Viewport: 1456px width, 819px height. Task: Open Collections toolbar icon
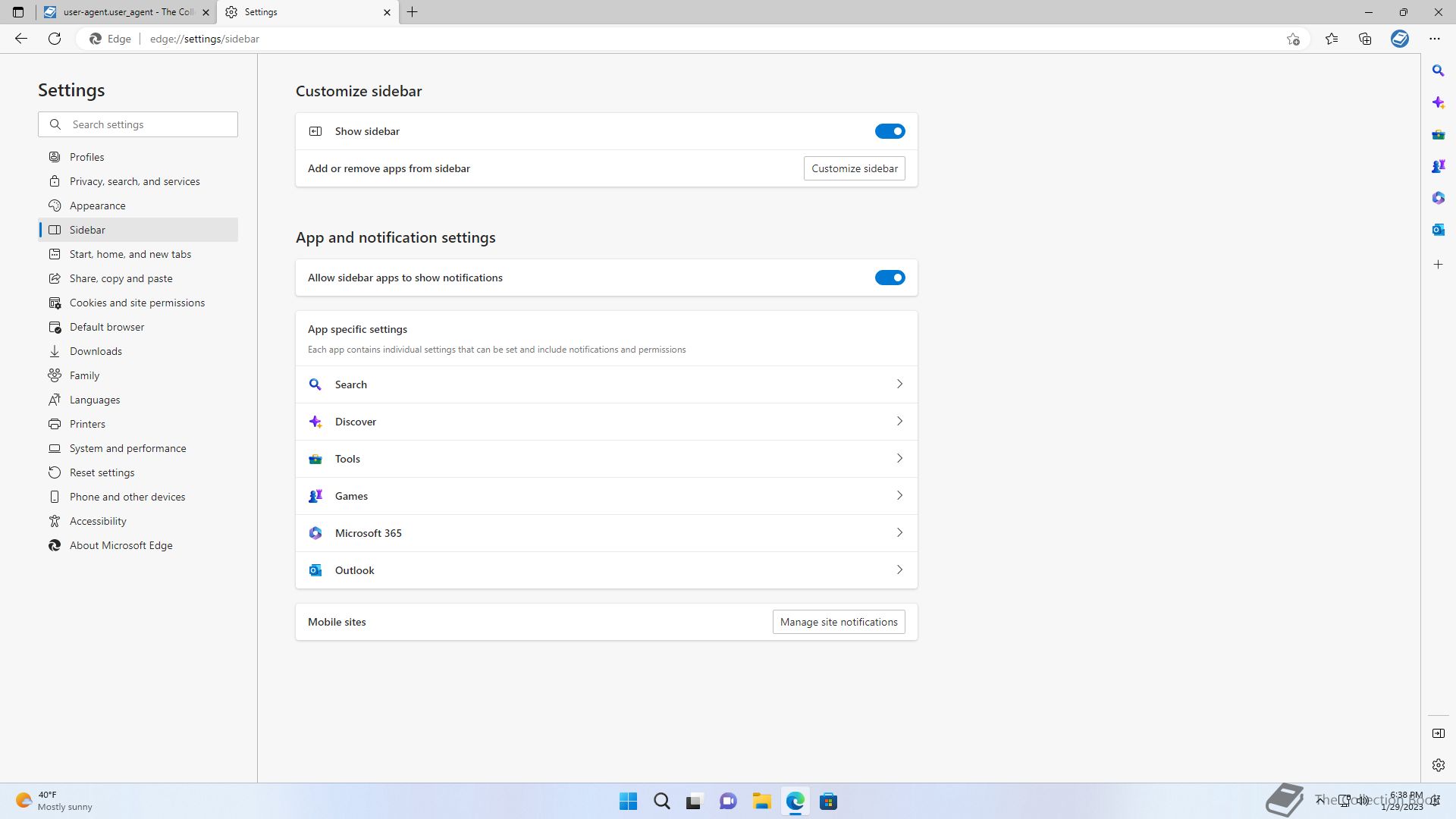(x=1365, y=39)
